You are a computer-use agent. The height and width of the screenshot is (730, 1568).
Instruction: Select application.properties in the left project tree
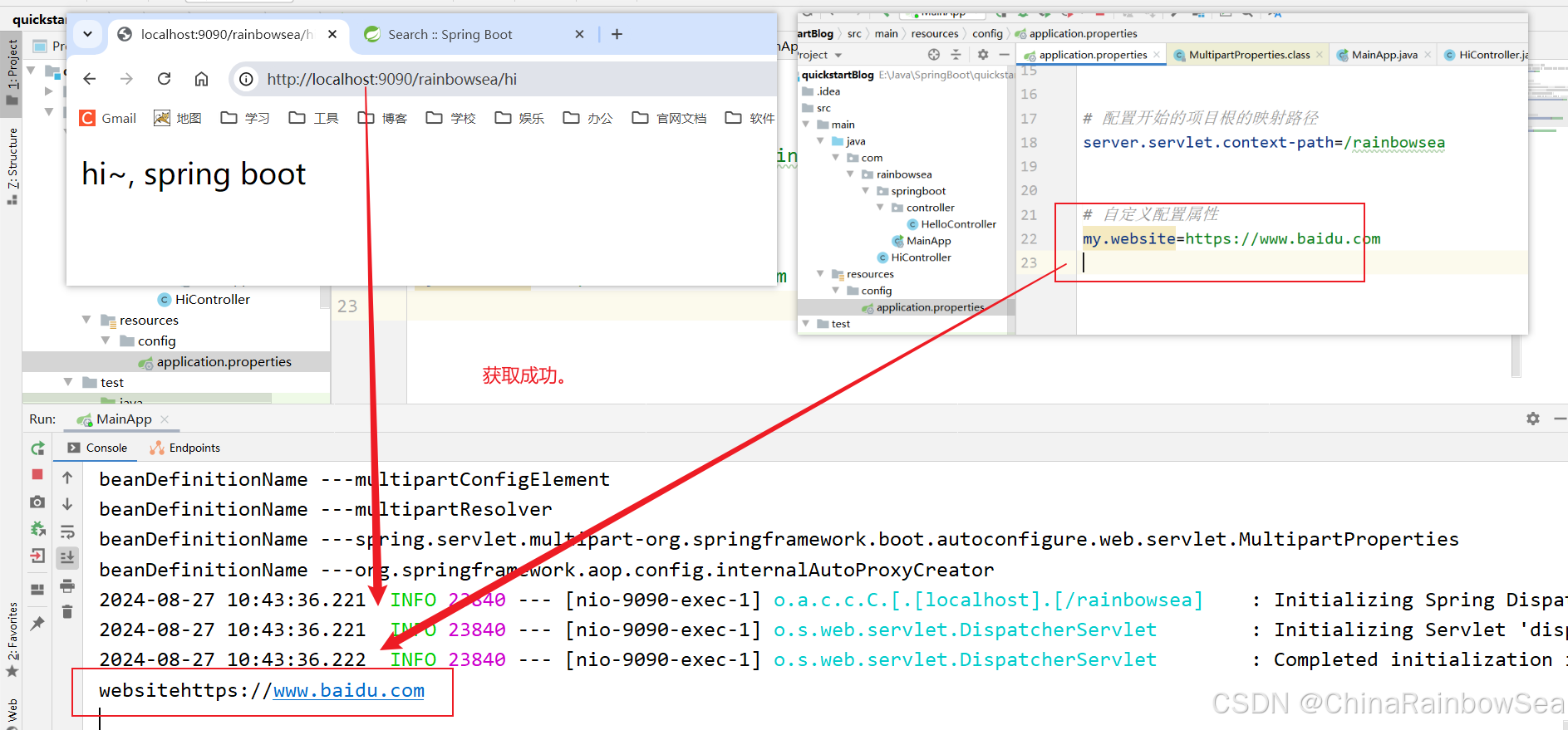point(224,362)
